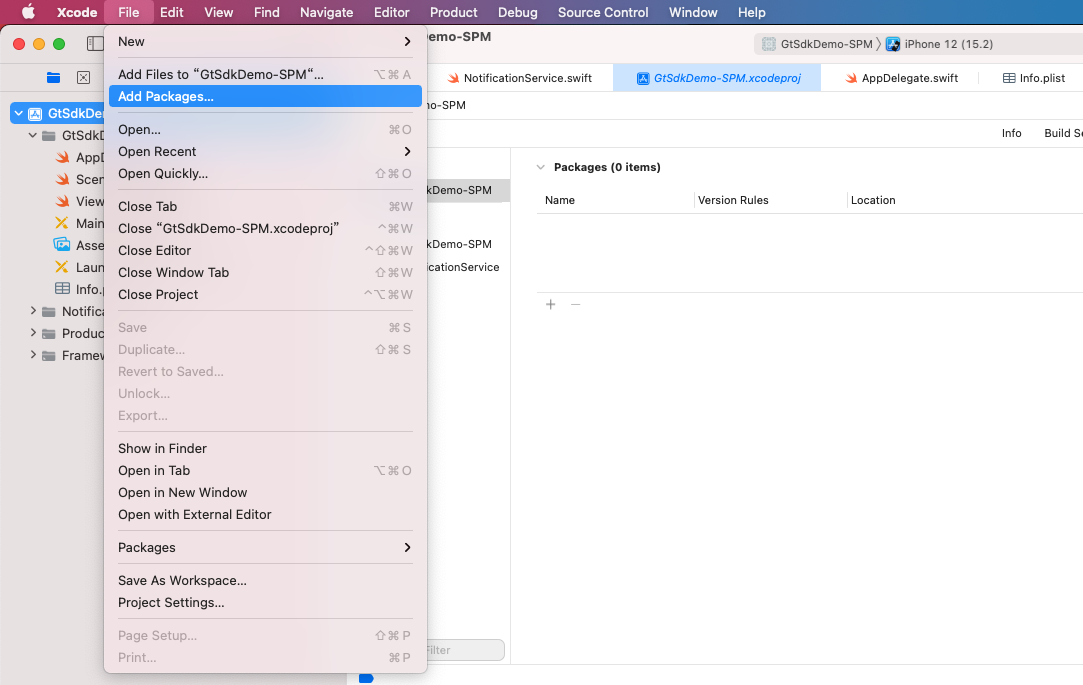Click the blue project root icon

pyautogui.click(x=35, y=113)
